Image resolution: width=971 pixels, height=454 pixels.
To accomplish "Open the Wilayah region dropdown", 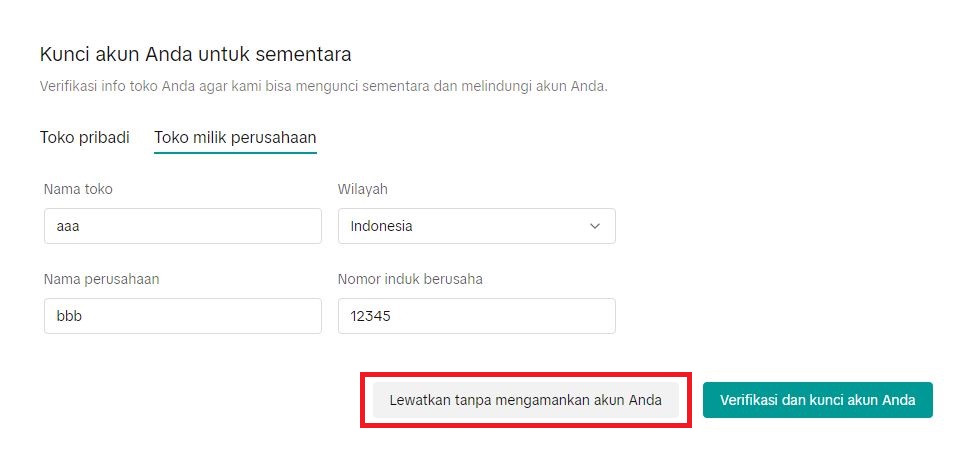I will pos(476,226).
